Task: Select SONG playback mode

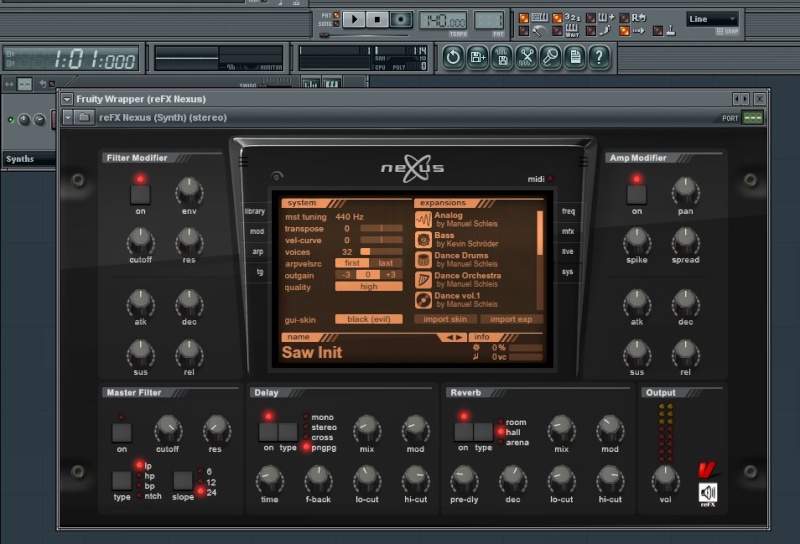Action: 337,24
